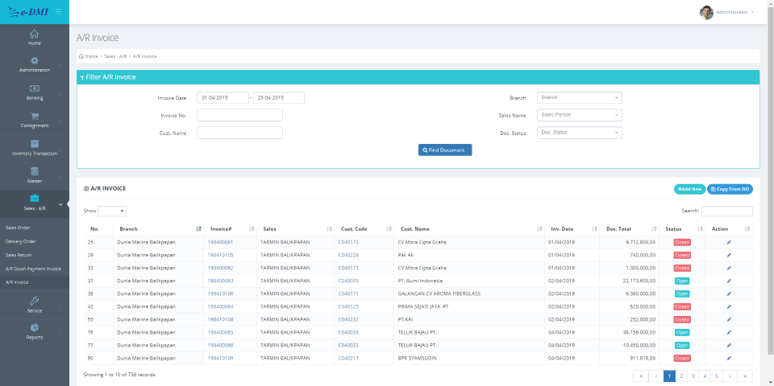This screenshot has height=386, width=774.
Task: Click the Home icon in the breadcrumb
Action: pyautogui.click(x=81, y=56)
